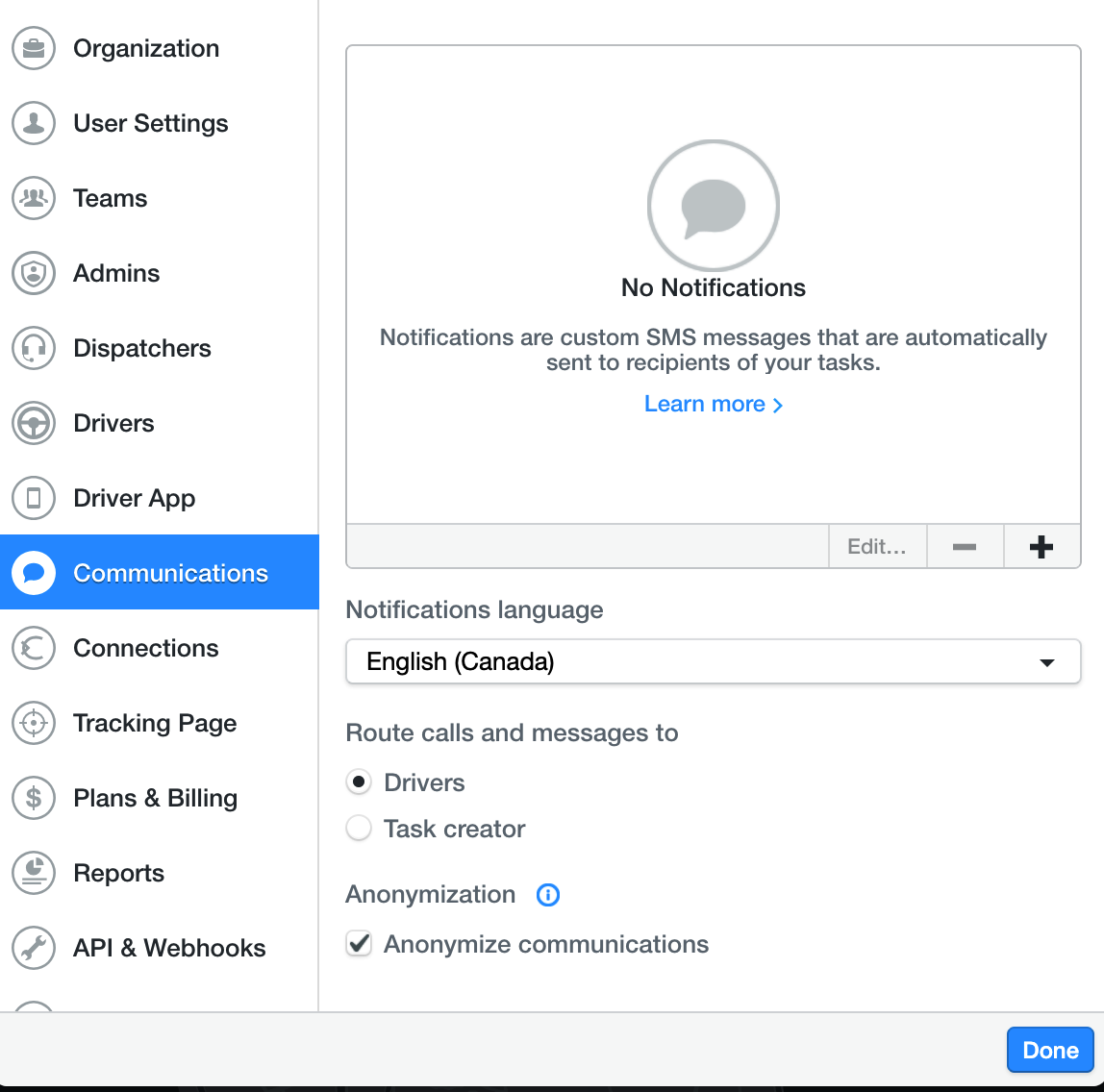Click the API & Webhooks wrench icon
Screen dimensions: 1104x1092
(x=33, y=948)
